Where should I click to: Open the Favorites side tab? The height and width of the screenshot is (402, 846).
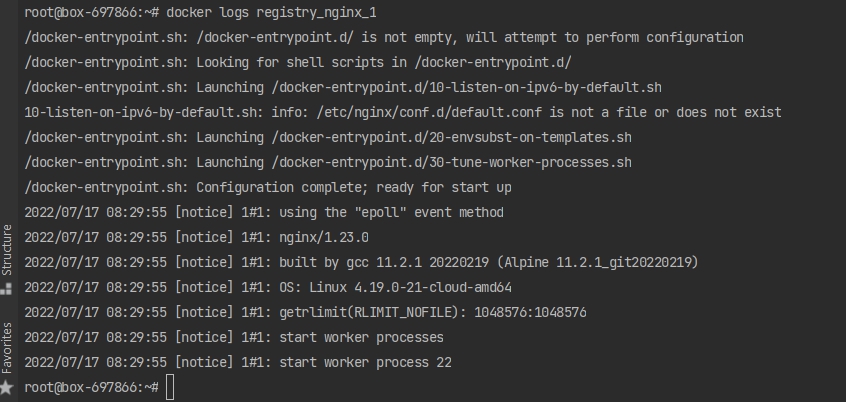pos(7,346)
